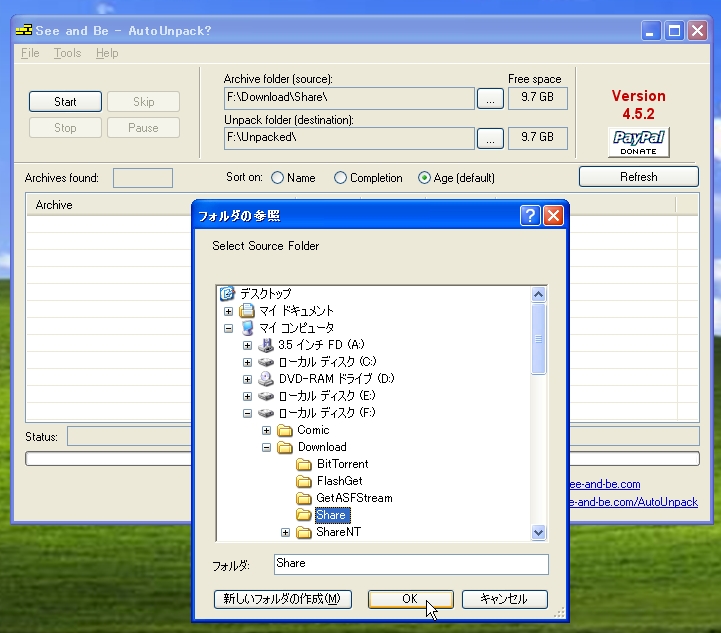Close the folder browse dialog
721x633 pixels.
[x=554, y=215]
